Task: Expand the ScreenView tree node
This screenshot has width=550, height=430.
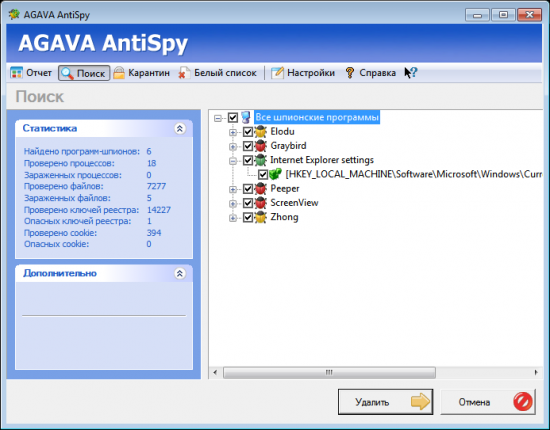Action: click(x=233, y=204)
